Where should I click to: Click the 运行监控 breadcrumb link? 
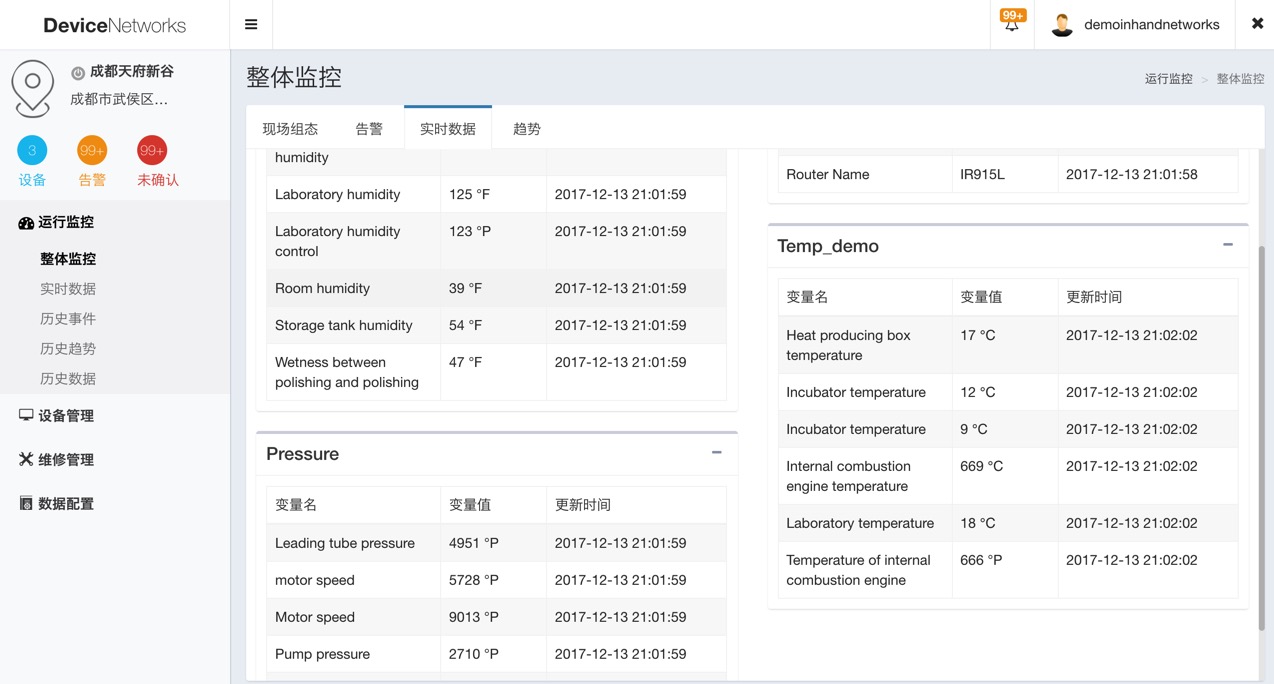[x=1168, y=79]
